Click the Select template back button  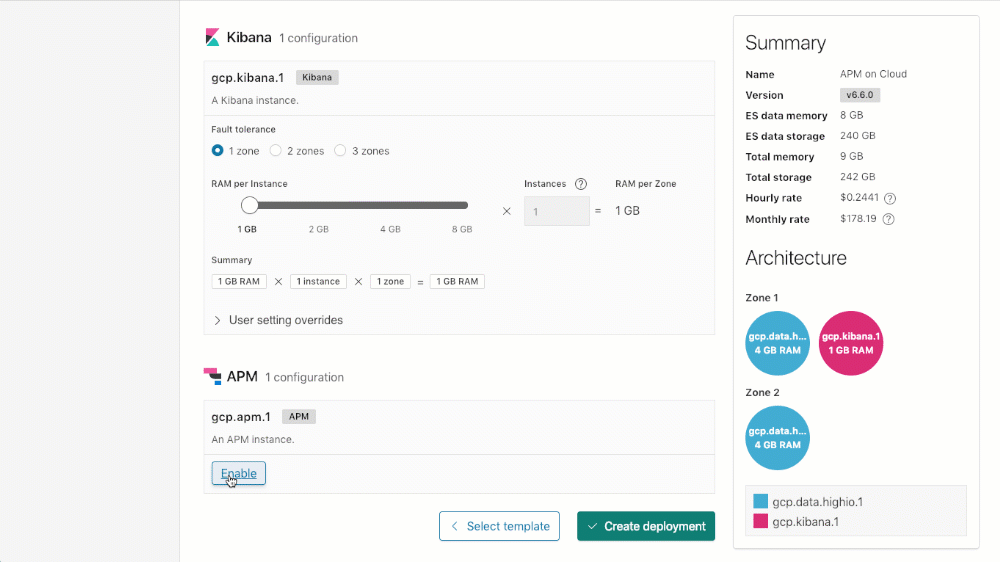coord(499,526)
